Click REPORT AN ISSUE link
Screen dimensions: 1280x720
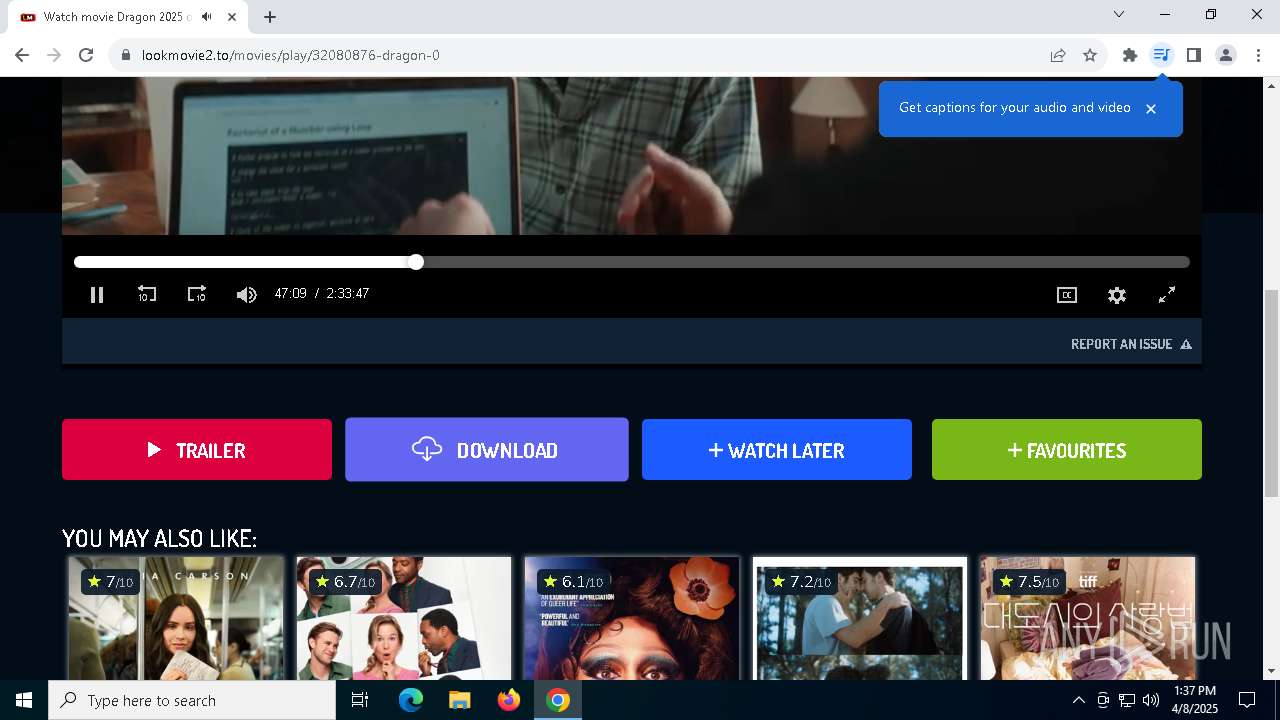[1131, 344]
